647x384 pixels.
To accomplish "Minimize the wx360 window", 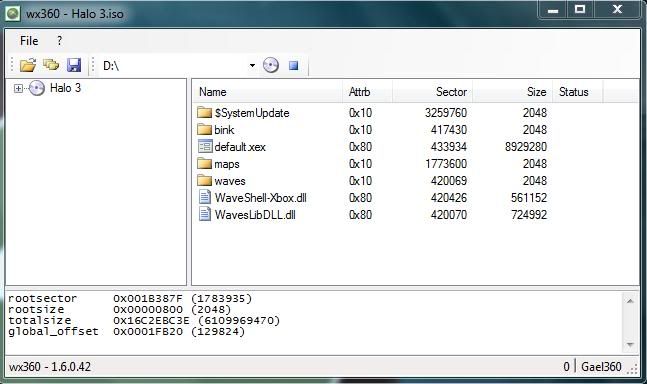I will pos(553,9).
